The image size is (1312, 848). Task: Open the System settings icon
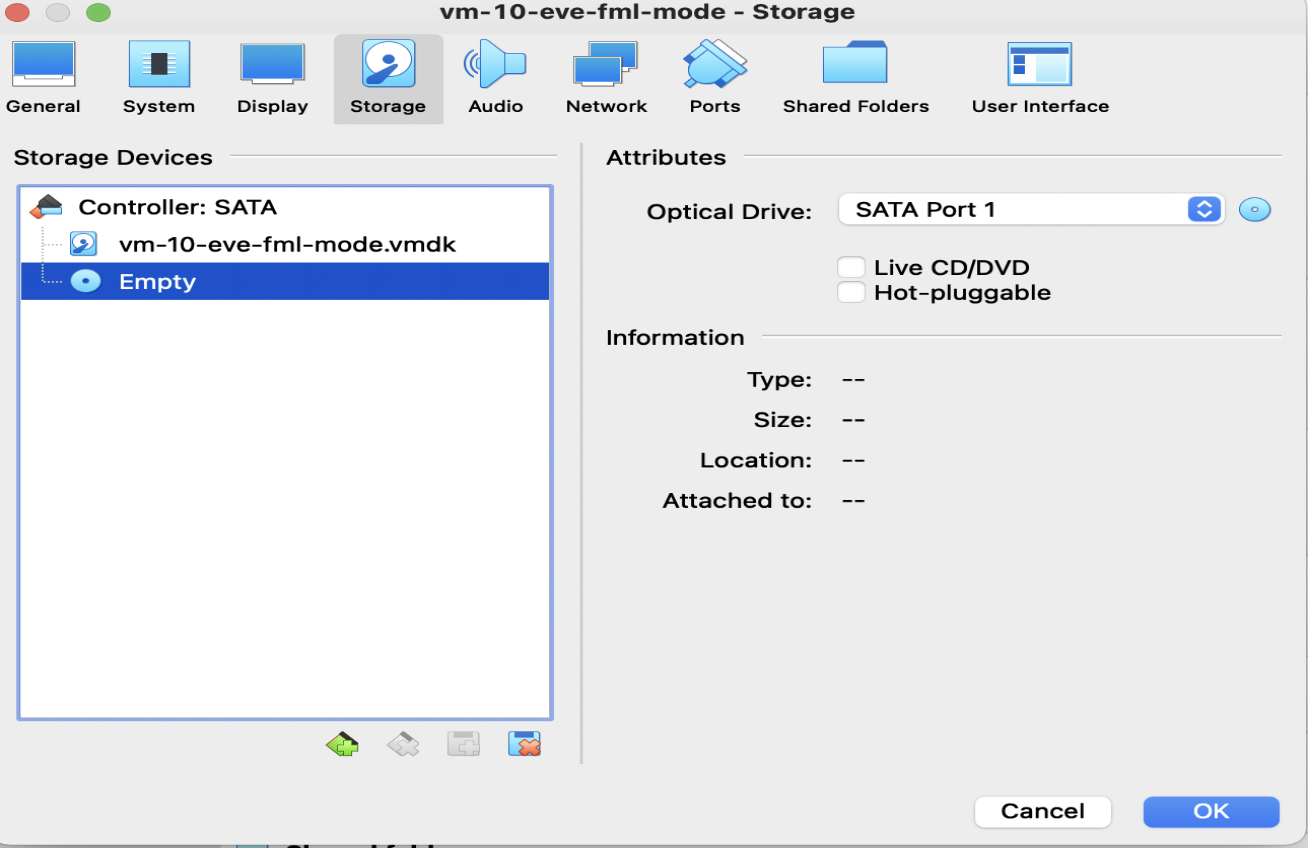coord(158,78)
